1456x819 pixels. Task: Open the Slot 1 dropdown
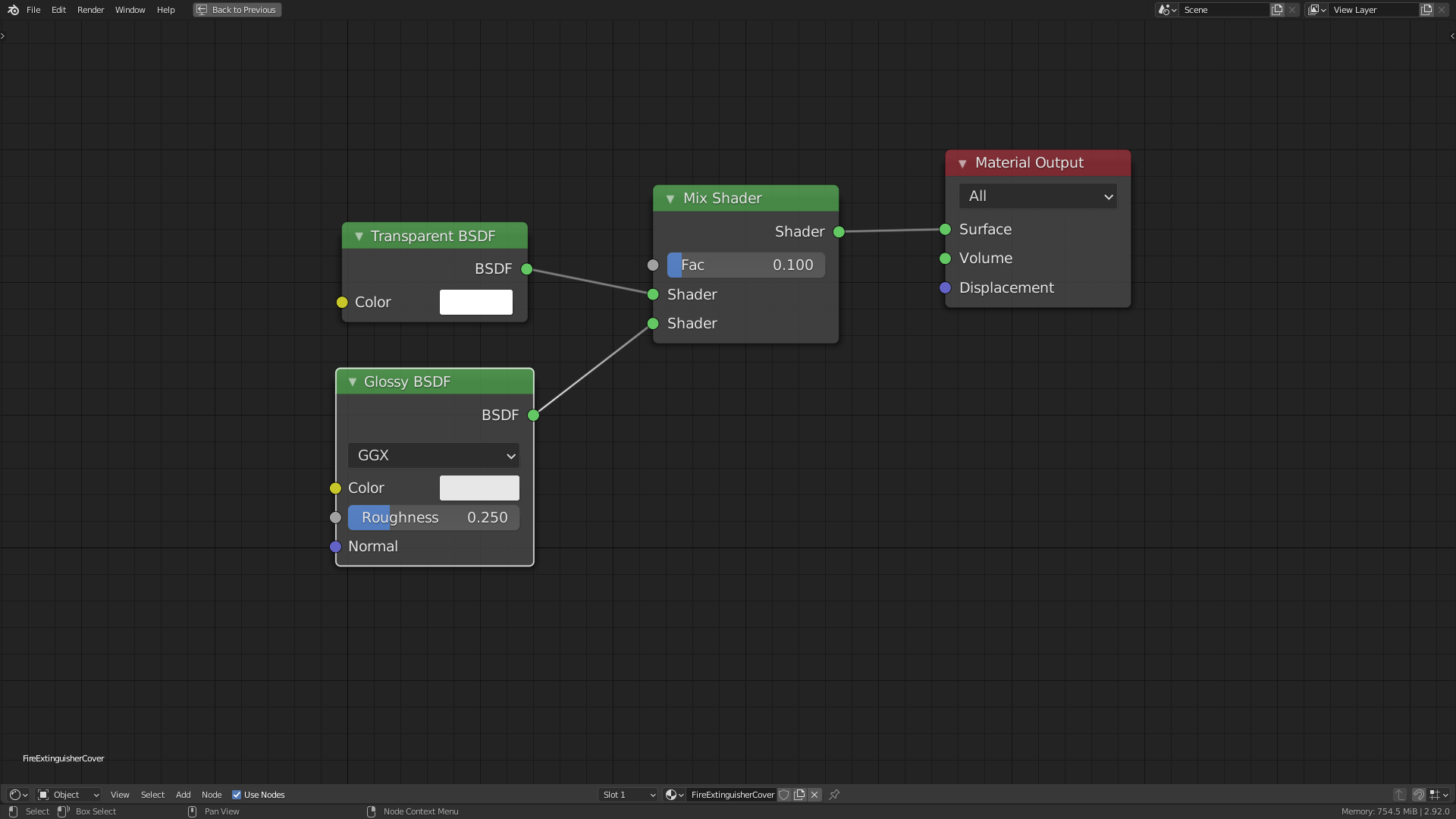tap(629, 795)
